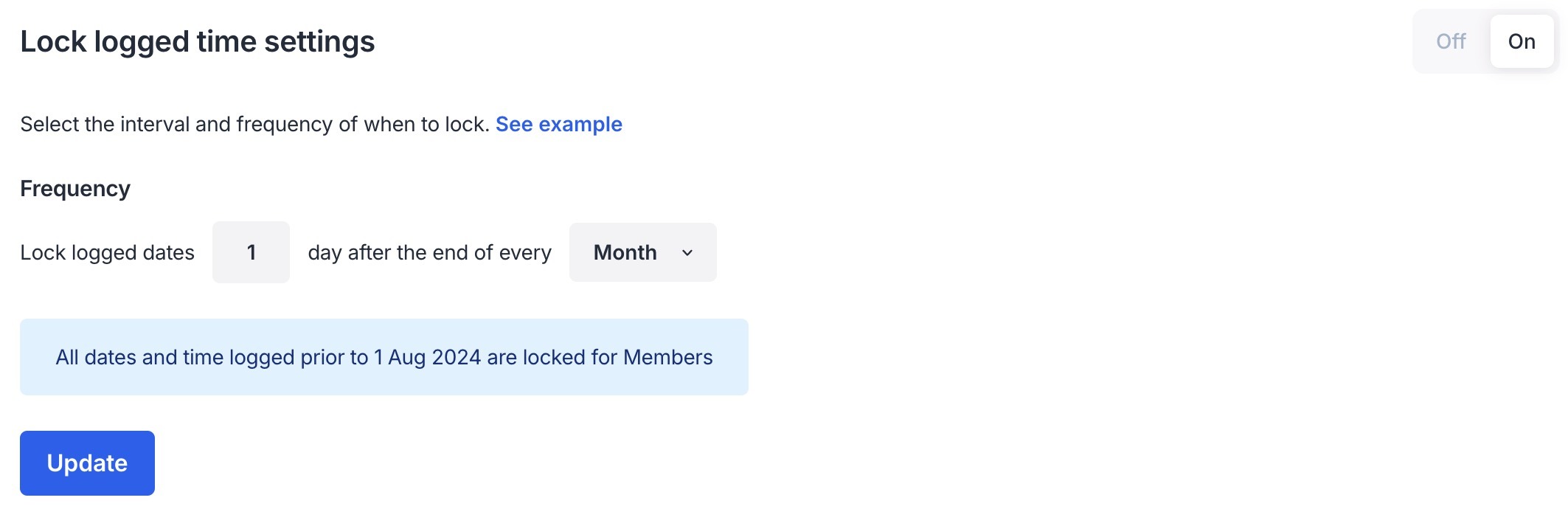The image size is (1568, 506).
Task: Click the Lock logged time settings heading
Action: tap(197, 41)
